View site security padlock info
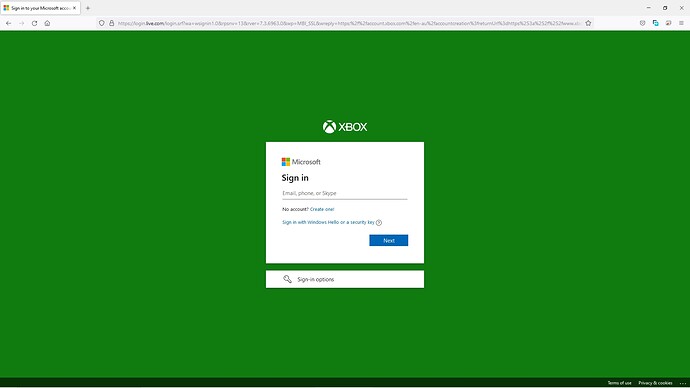 tap(112, 23)
